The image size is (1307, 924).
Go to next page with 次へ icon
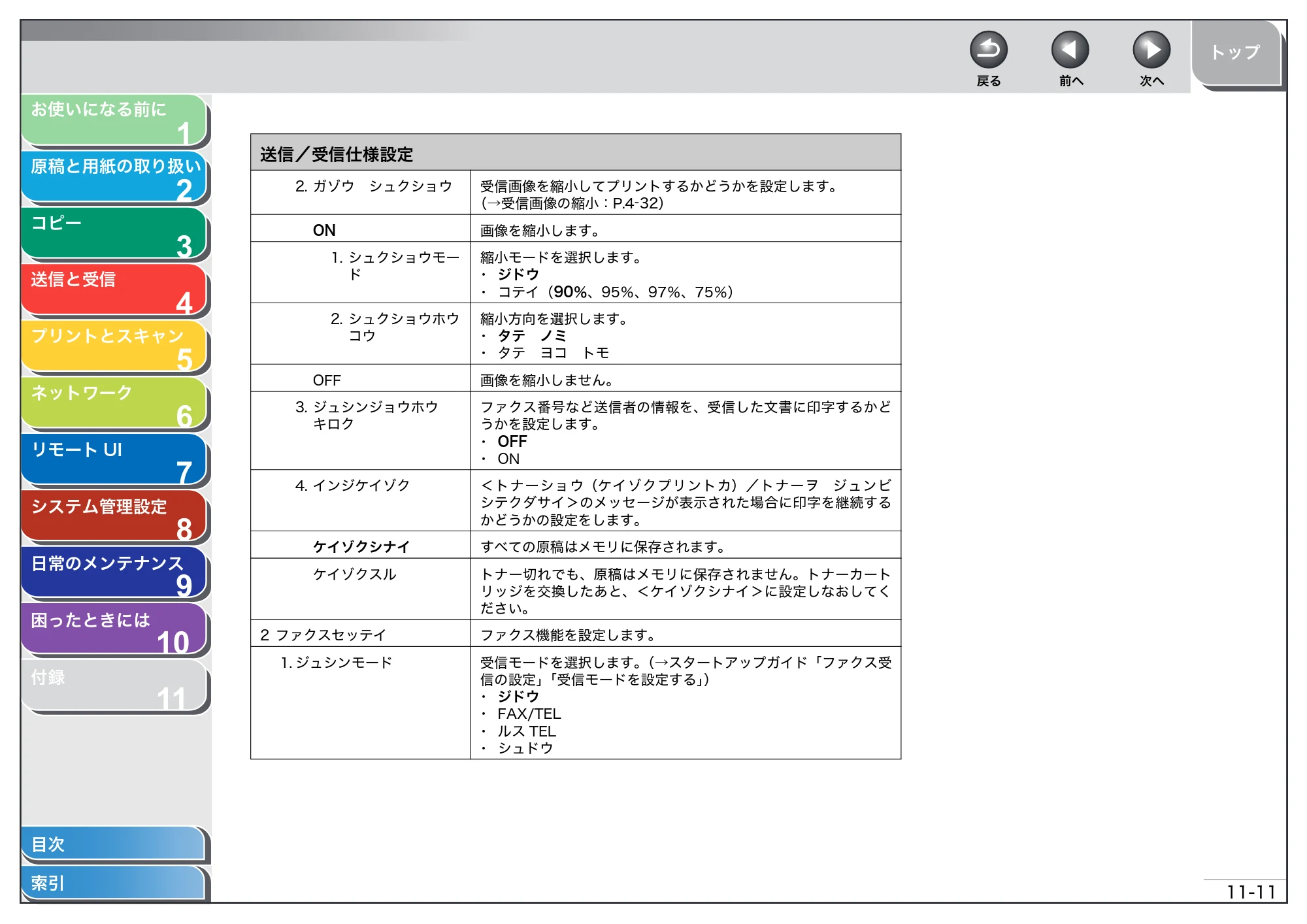pos(1151,50)
